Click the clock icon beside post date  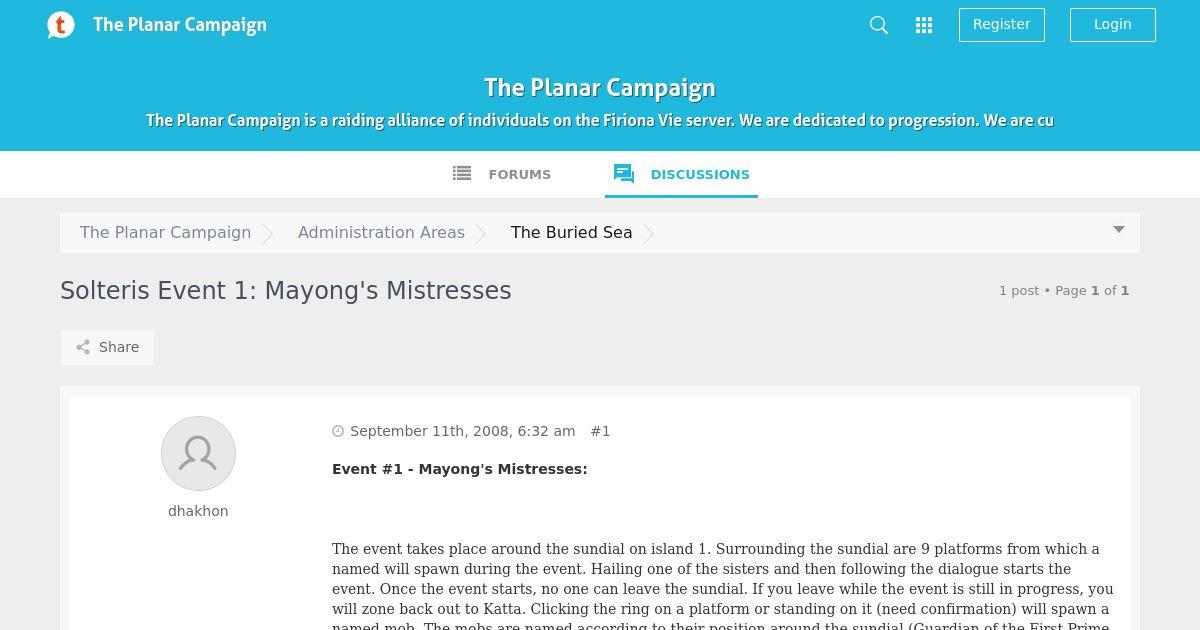(x=338, y=431)
